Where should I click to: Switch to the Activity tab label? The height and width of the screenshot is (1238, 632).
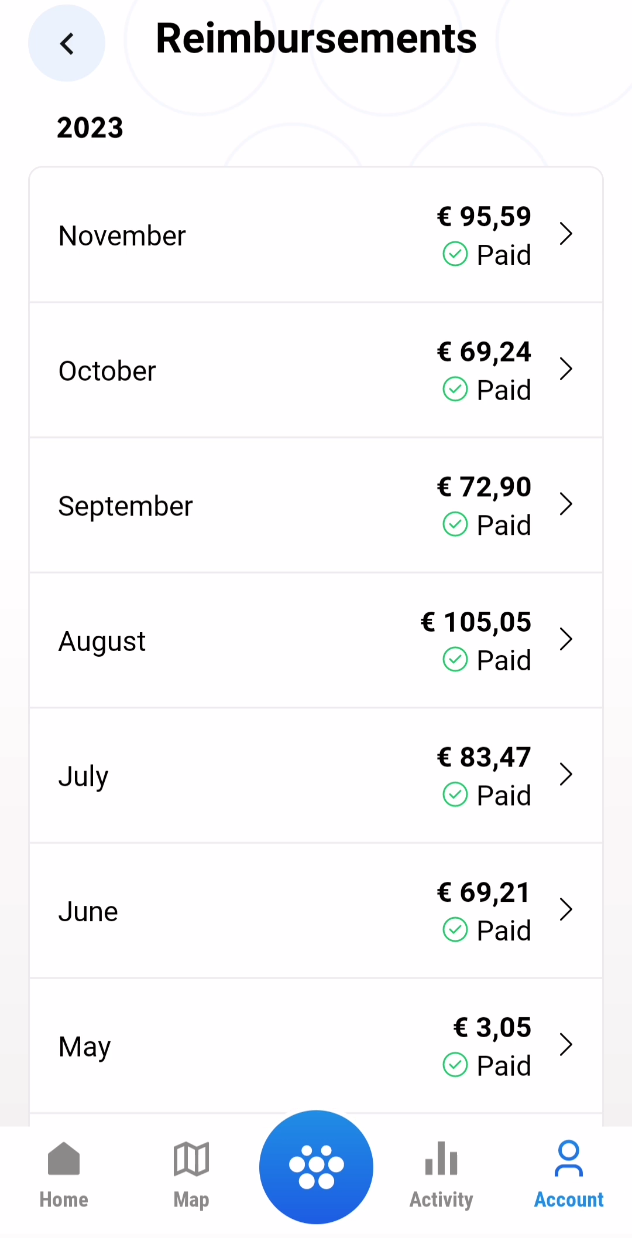(x=441, y=1199)
